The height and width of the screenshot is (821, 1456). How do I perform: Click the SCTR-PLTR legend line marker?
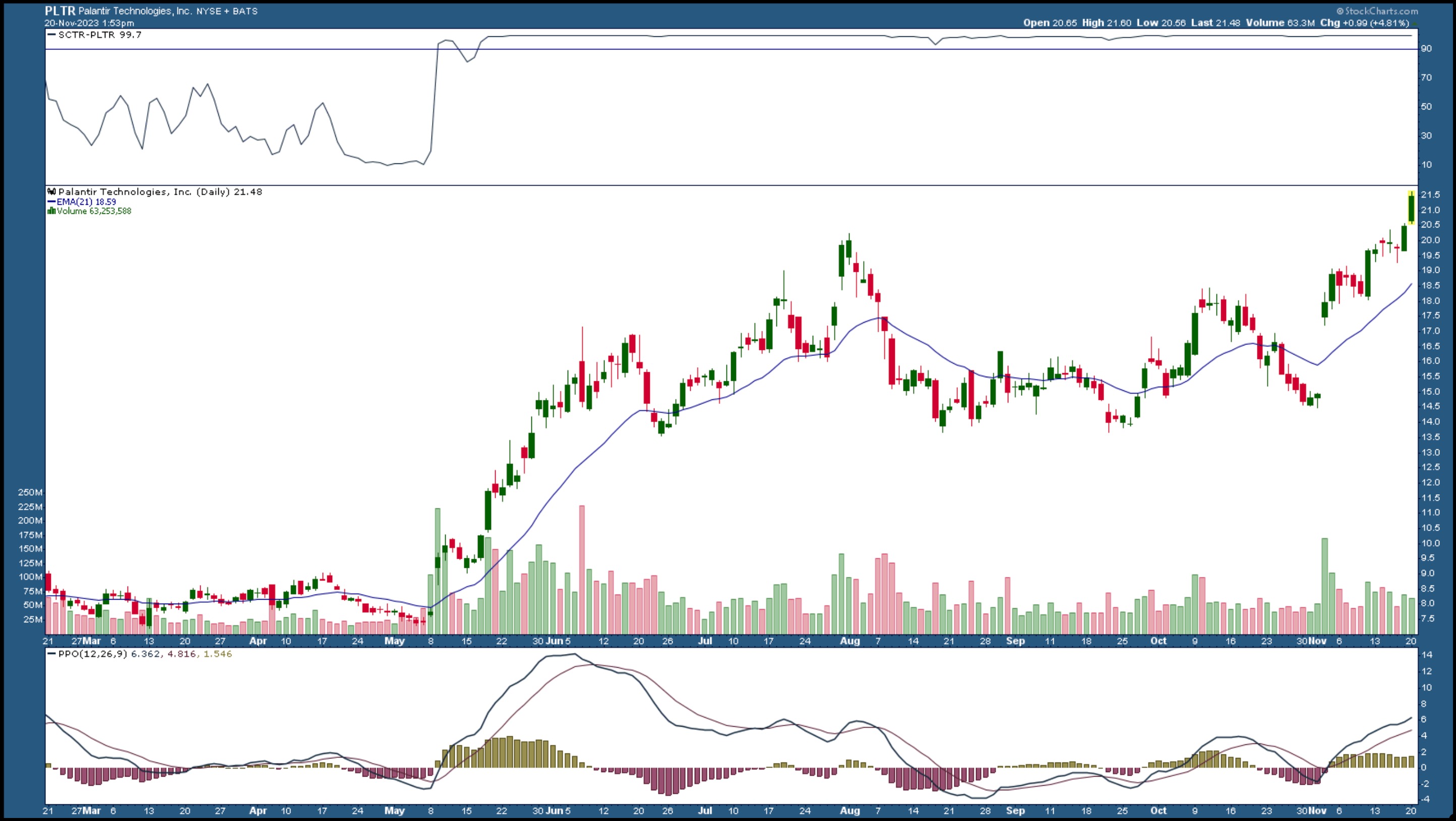pos(51,35)
